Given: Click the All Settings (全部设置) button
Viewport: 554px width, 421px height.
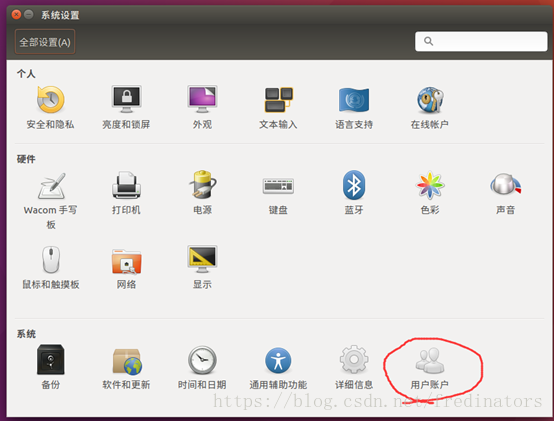Looking at the screenshot, I should pos(45,42).
